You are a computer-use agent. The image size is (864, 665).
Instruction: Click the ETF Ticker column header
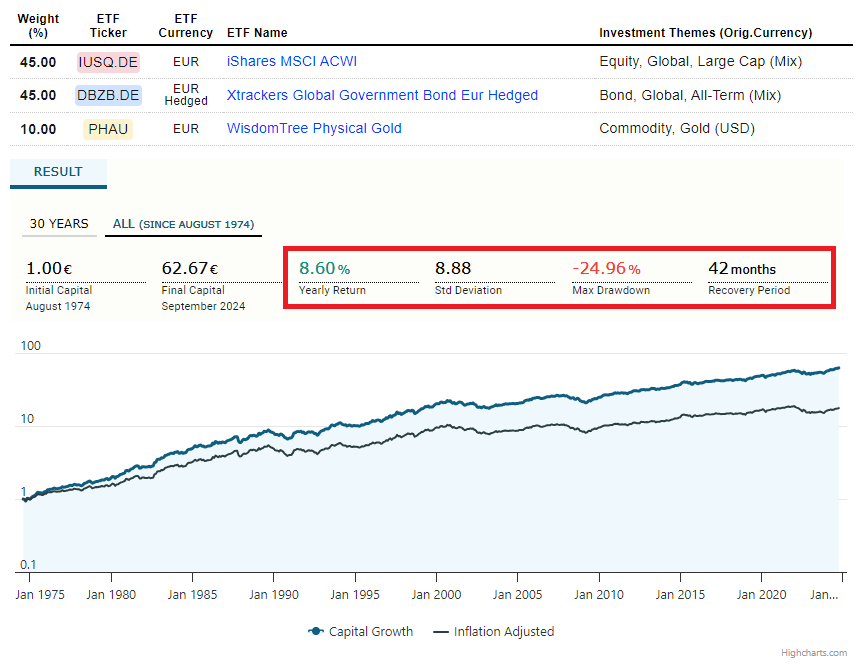point(108,25)
